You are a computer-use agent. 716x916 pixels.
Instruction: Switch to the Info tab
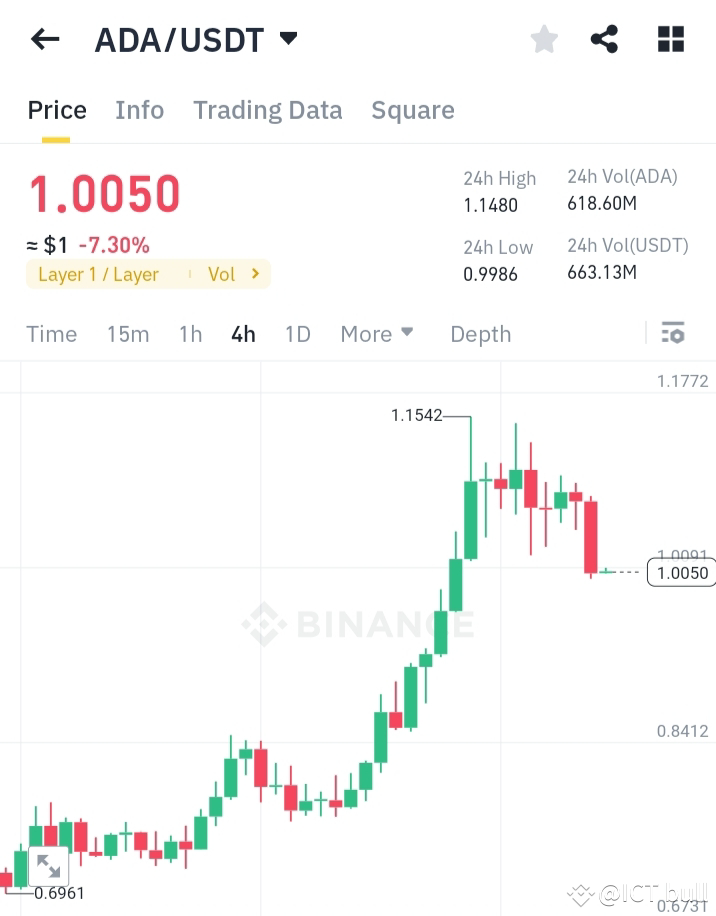click(x=139, y=110)
